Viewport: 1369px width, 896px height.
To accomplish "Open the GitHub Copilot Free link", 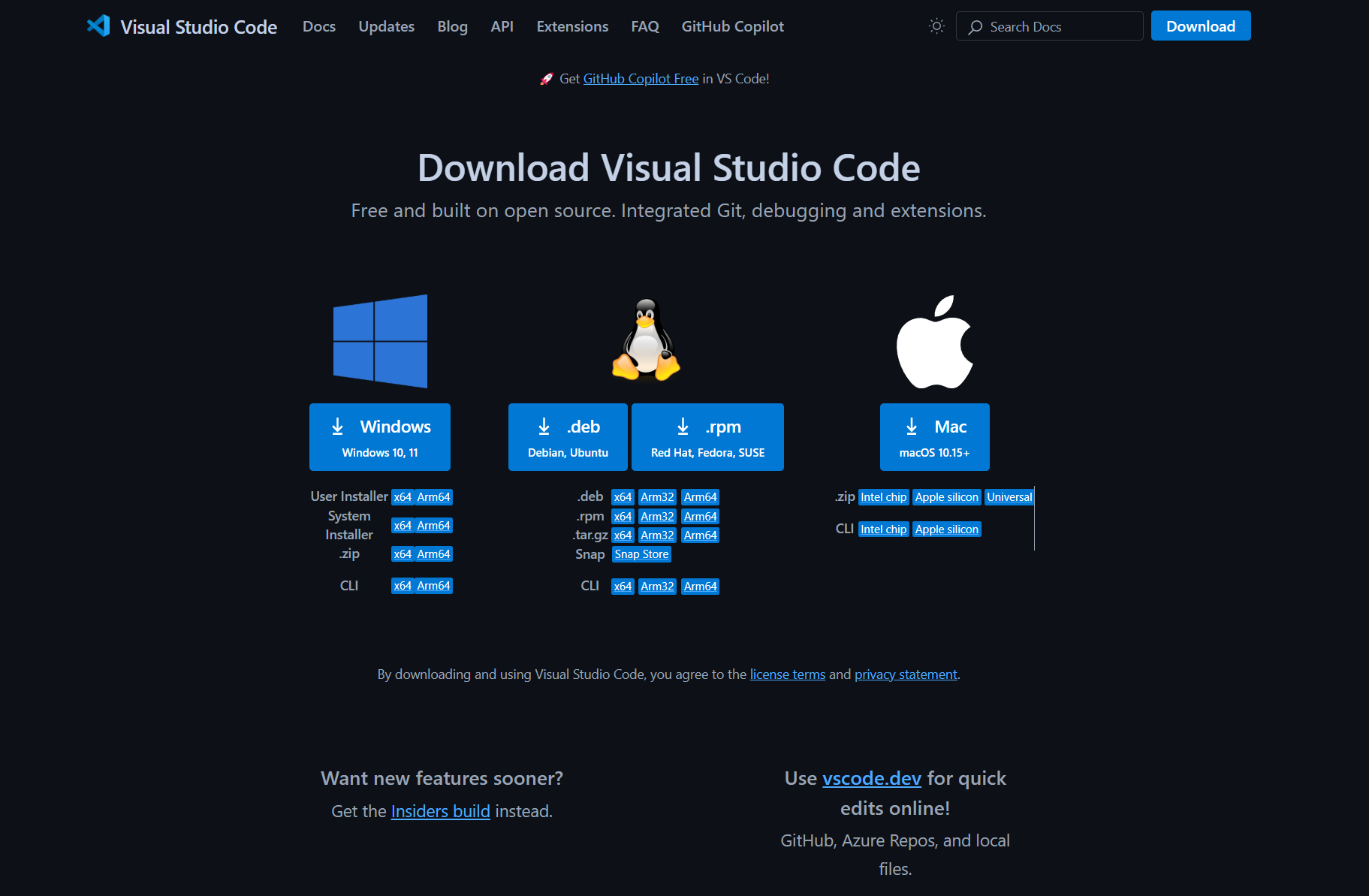I will [641, 79].
